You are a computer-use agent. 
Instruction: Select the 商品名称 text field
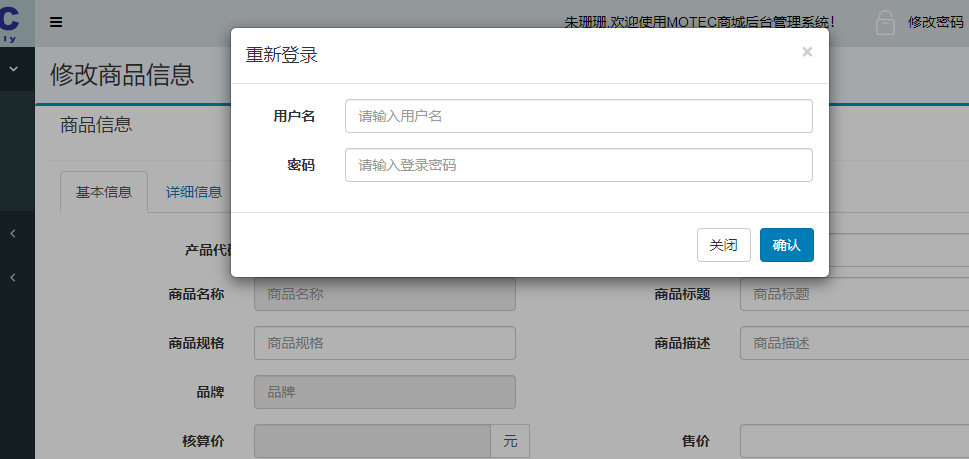(384, 294)
